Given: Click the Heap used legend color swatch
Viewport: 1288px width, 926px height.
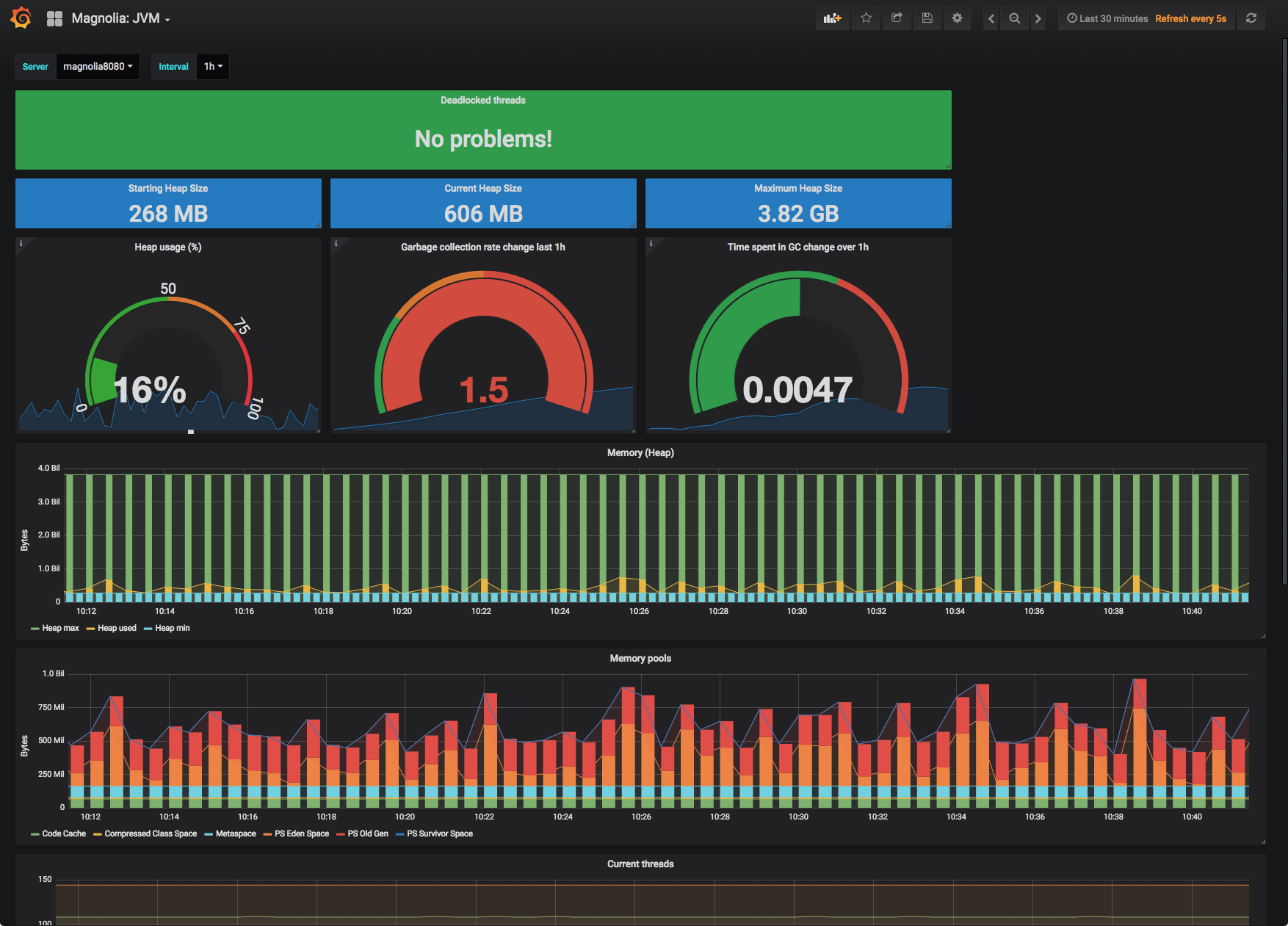Looking at the screenshot, I should pos(91,628).
